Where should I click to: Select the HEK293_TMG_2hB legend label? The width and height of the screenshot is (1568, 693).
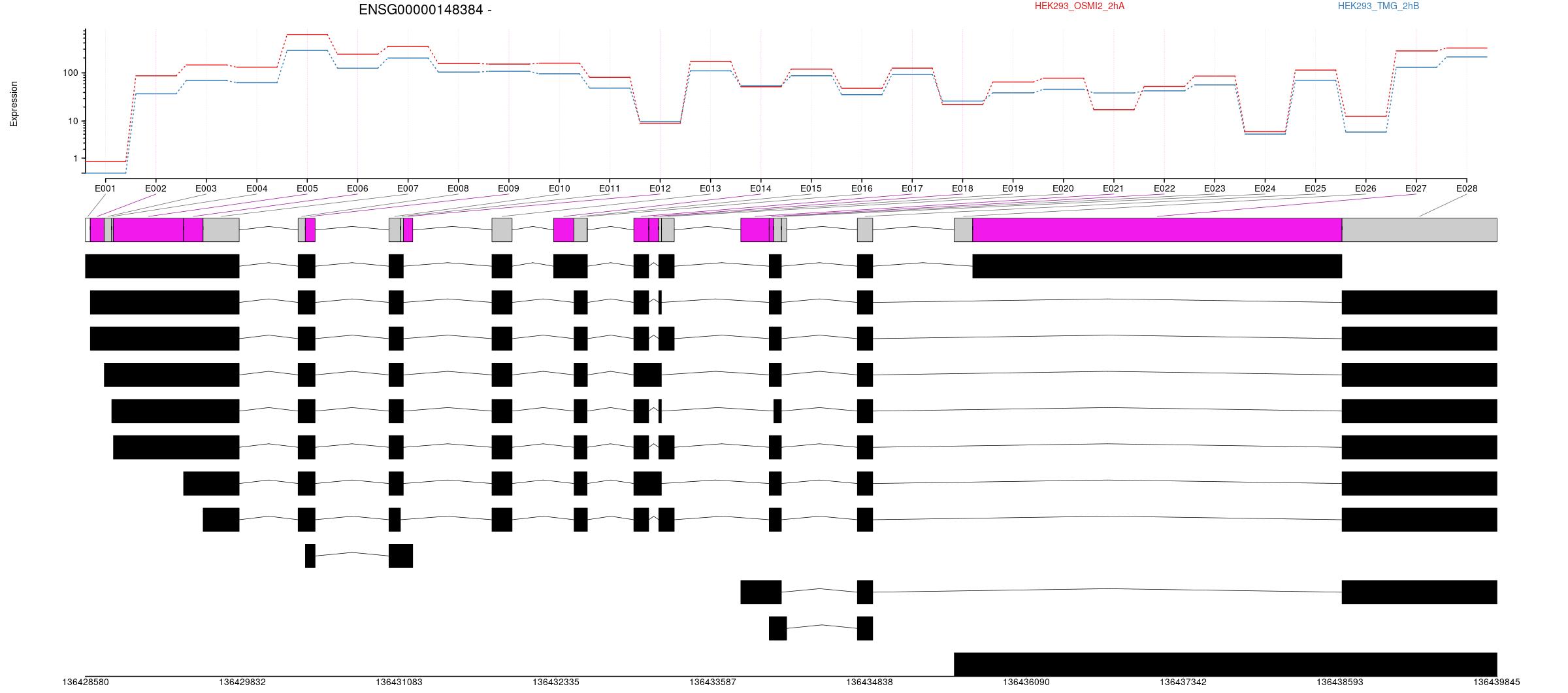point(1378,7)
